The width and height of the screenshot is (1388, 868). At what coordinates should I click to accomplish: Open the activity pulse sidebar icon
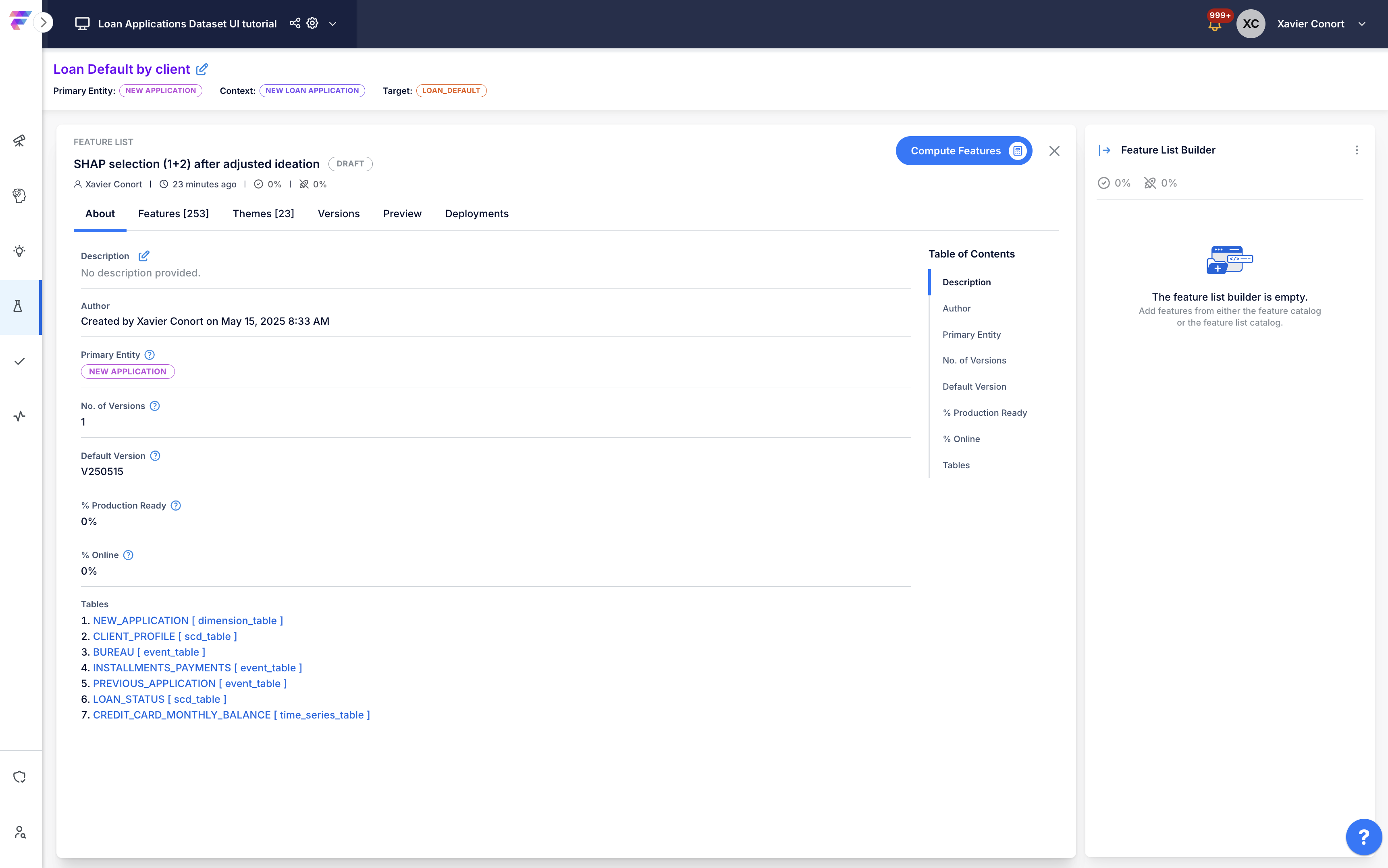tap(19, 416)
